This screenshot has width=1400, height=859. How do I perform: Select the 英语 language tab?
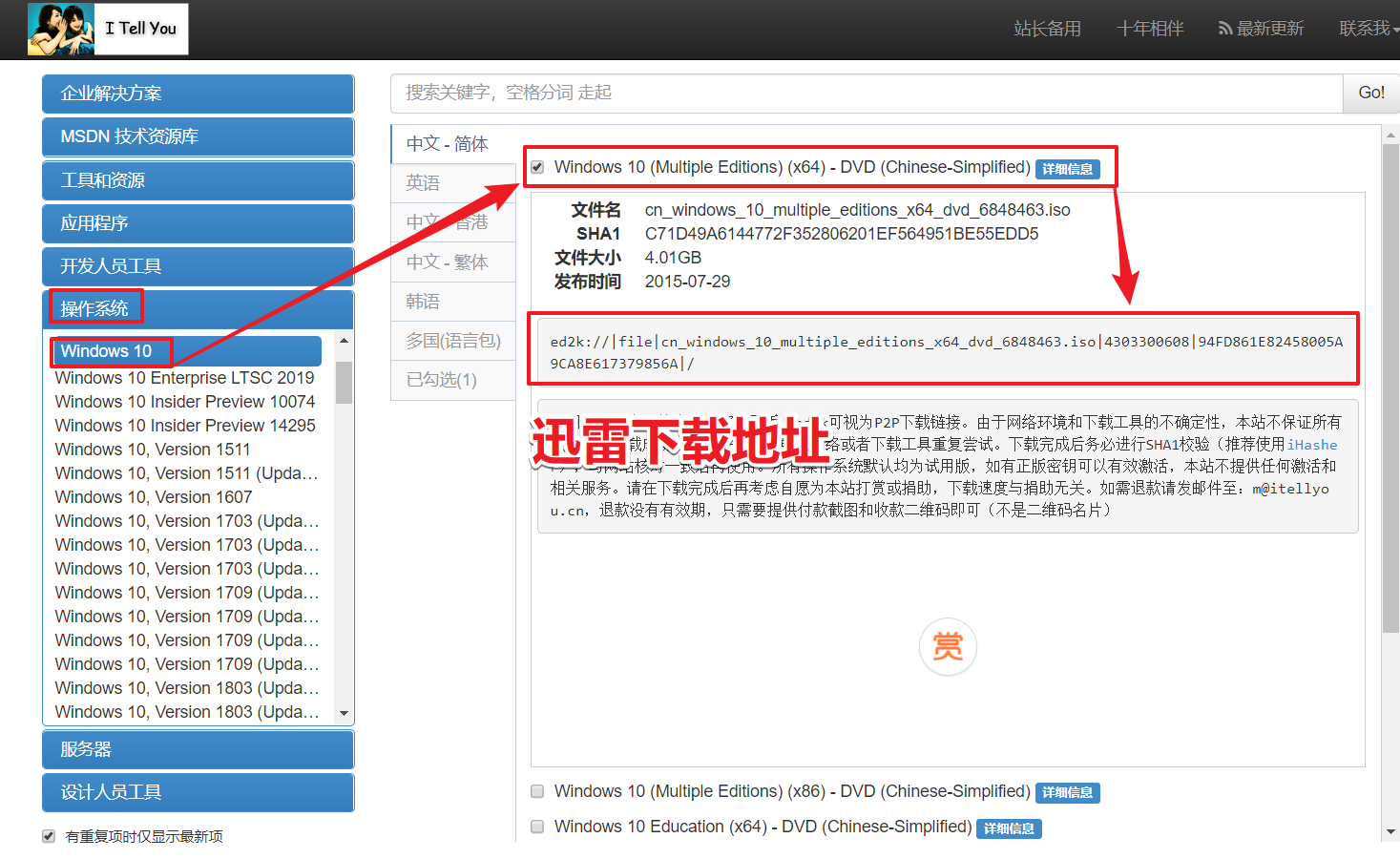click(453, 183)
